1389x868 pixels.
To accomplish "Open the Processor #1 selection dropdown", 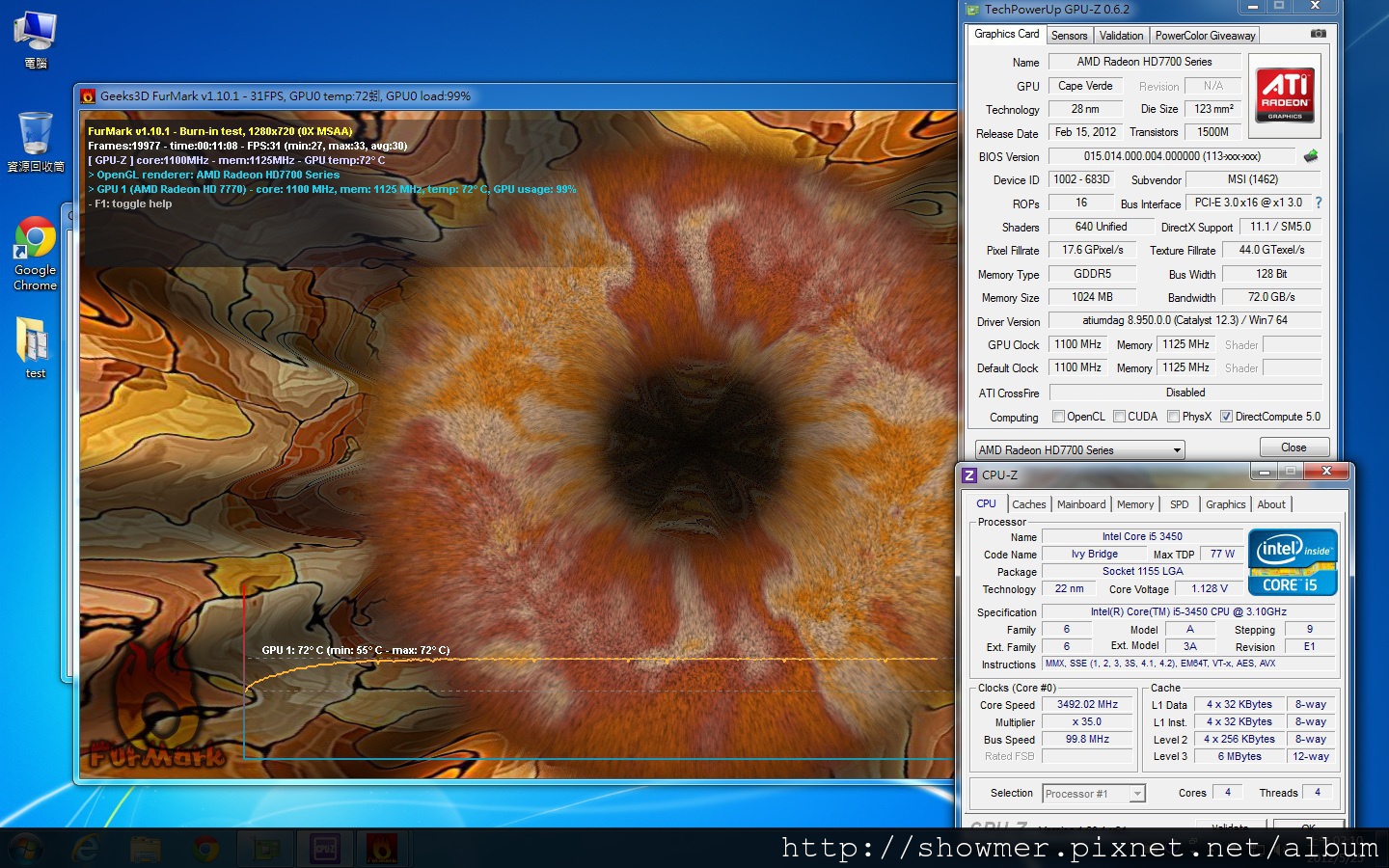I will pos(1094,794).
